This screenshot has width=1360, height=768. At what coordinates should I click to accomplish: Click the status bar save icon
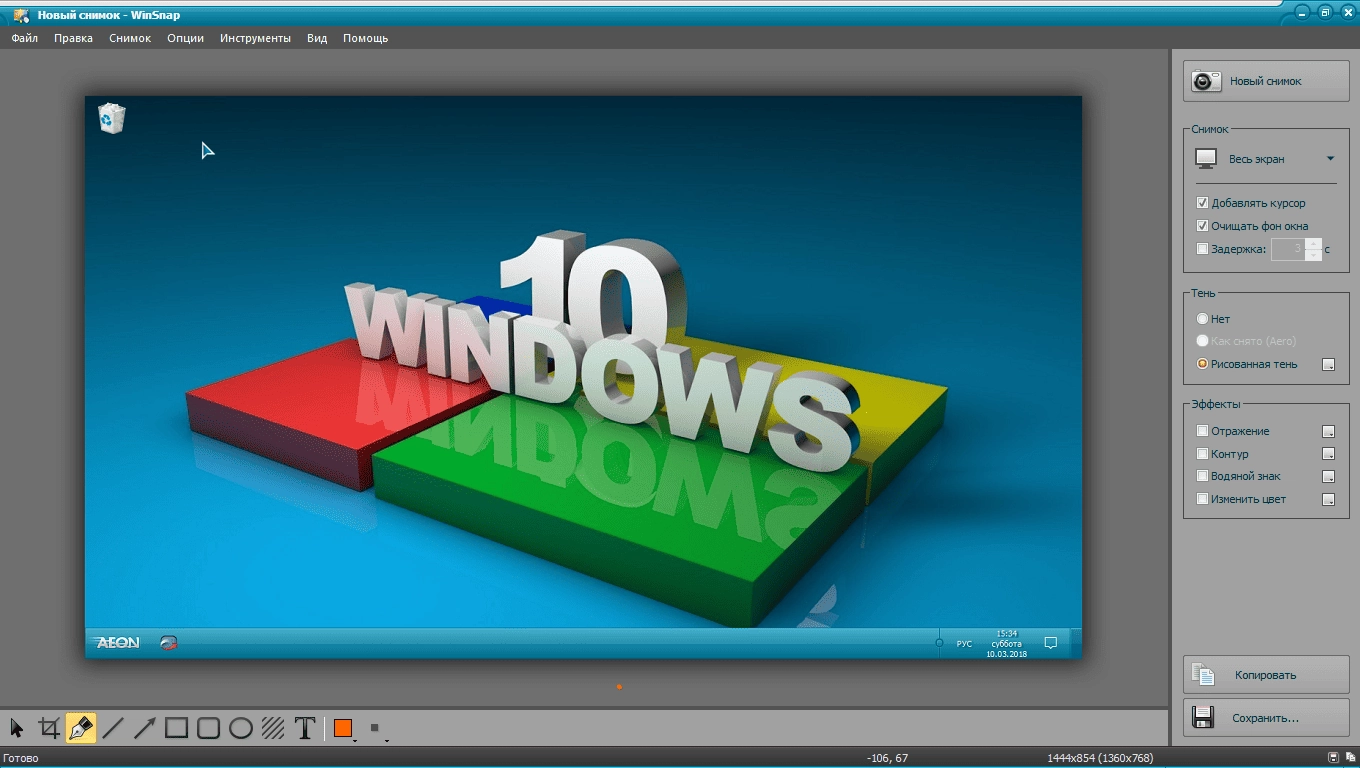pyautogui.click(x=1333, y=758)
